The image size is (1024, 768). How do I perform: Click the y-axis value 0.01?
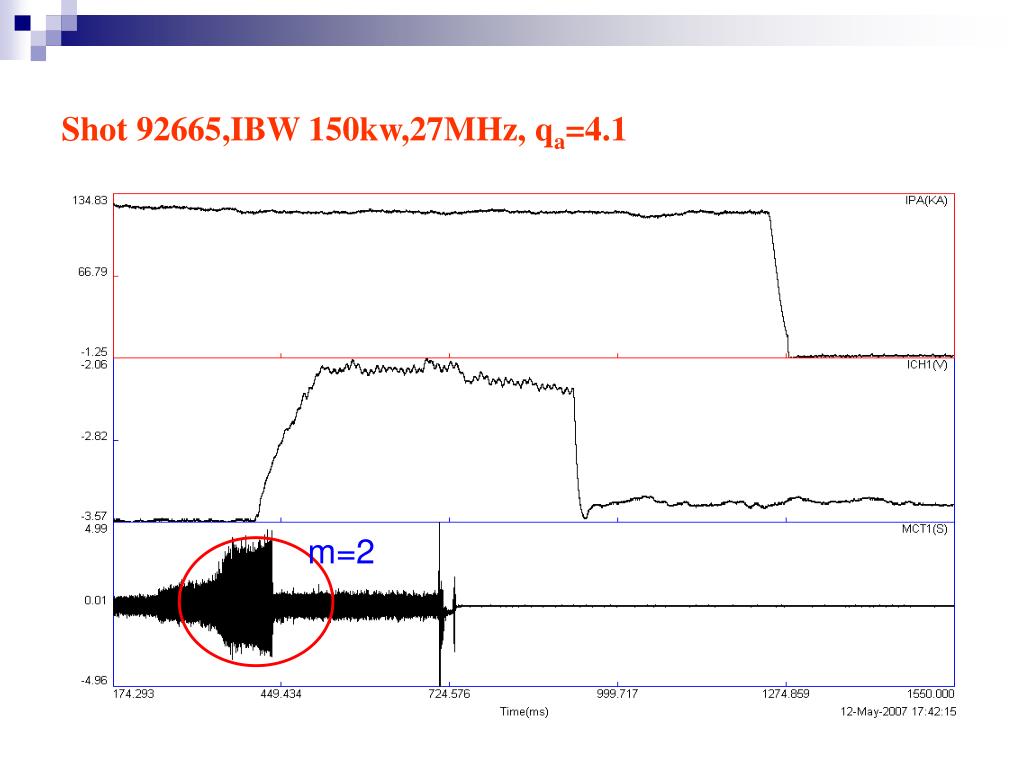pyautogui.click(x=95, y=600)
